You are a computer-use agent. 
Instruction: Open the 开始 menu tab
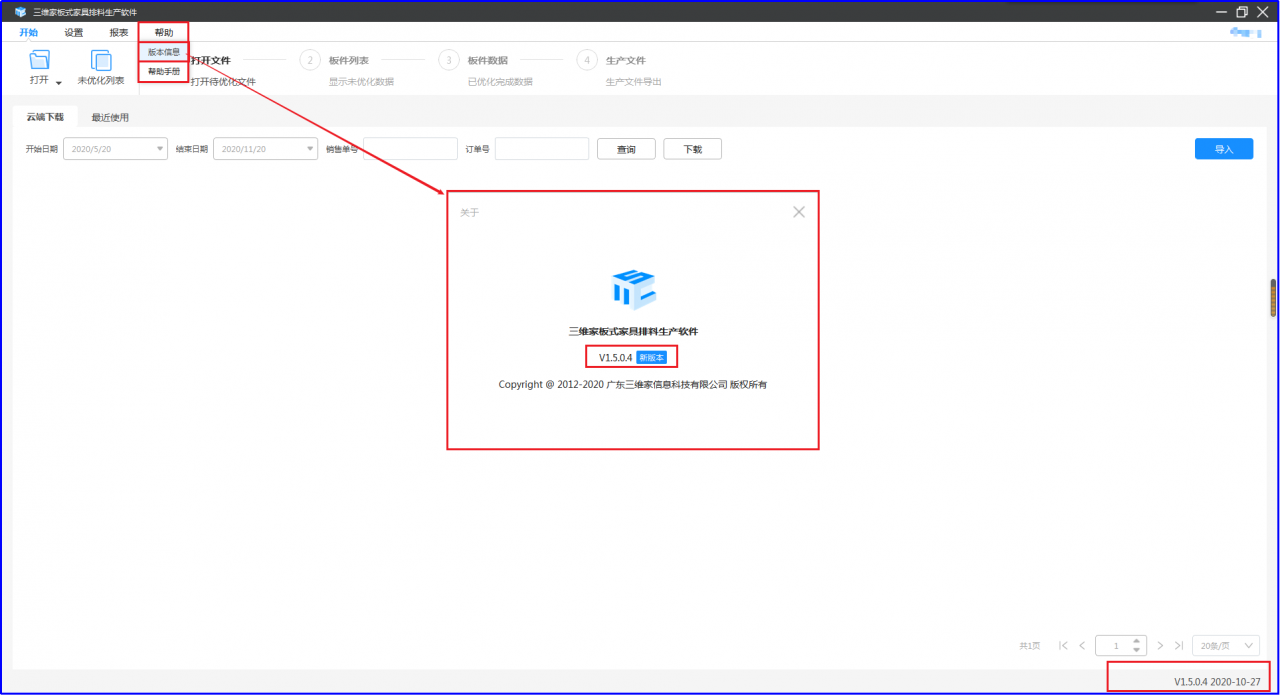pos(29,33)
